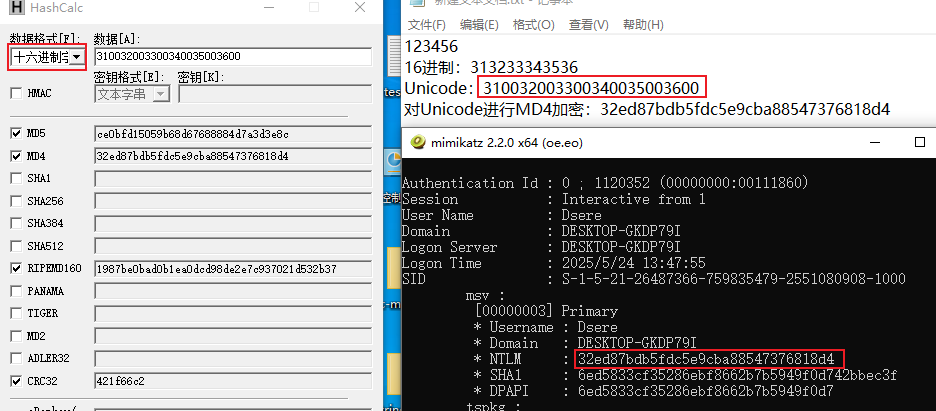The image size is (936, 411).
Task: Click the empty SHA256 result field
Action: (x=233, y=202)
